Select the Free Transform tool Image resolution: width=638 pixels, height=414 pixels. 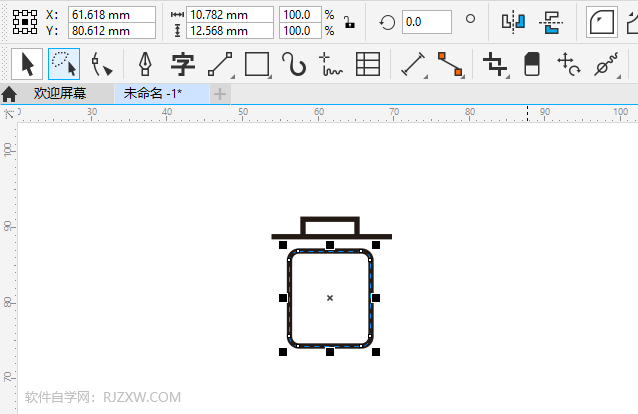[x=569, y=64]
